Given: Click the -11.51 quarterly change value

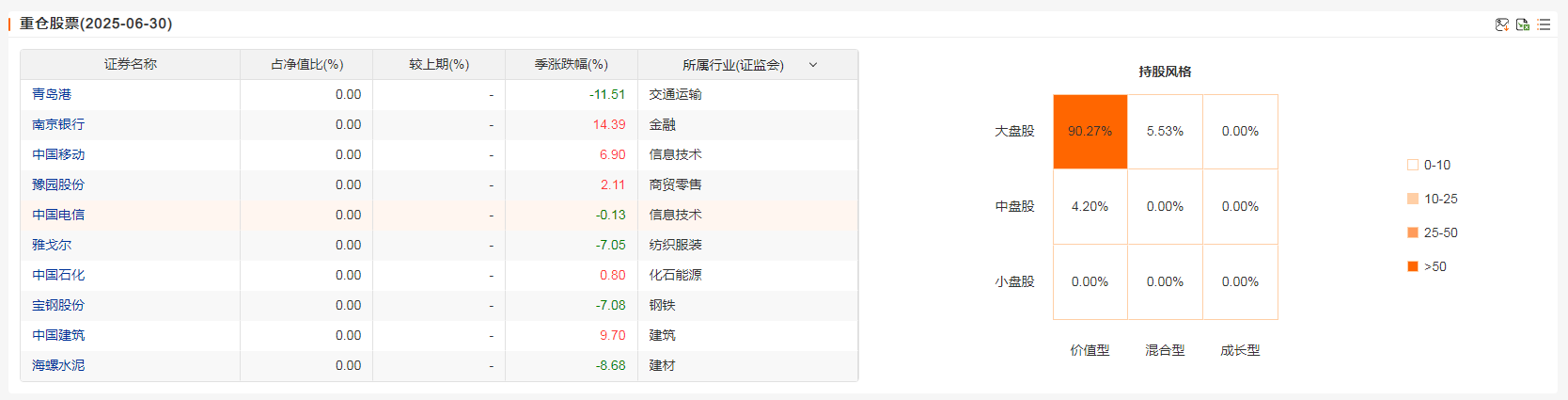Looking at the screenshot, I should 607,94.
